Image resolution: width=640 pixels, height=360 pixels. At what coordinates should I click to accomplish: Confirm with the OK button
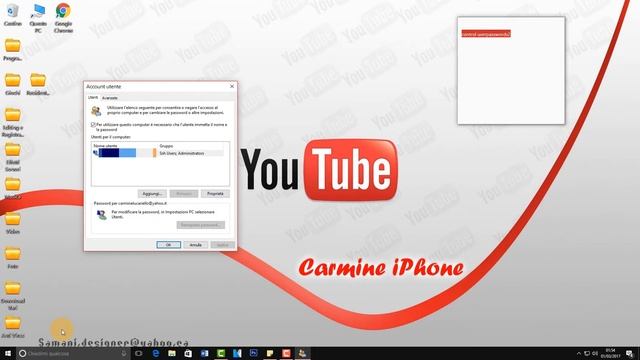click(169, 244)
